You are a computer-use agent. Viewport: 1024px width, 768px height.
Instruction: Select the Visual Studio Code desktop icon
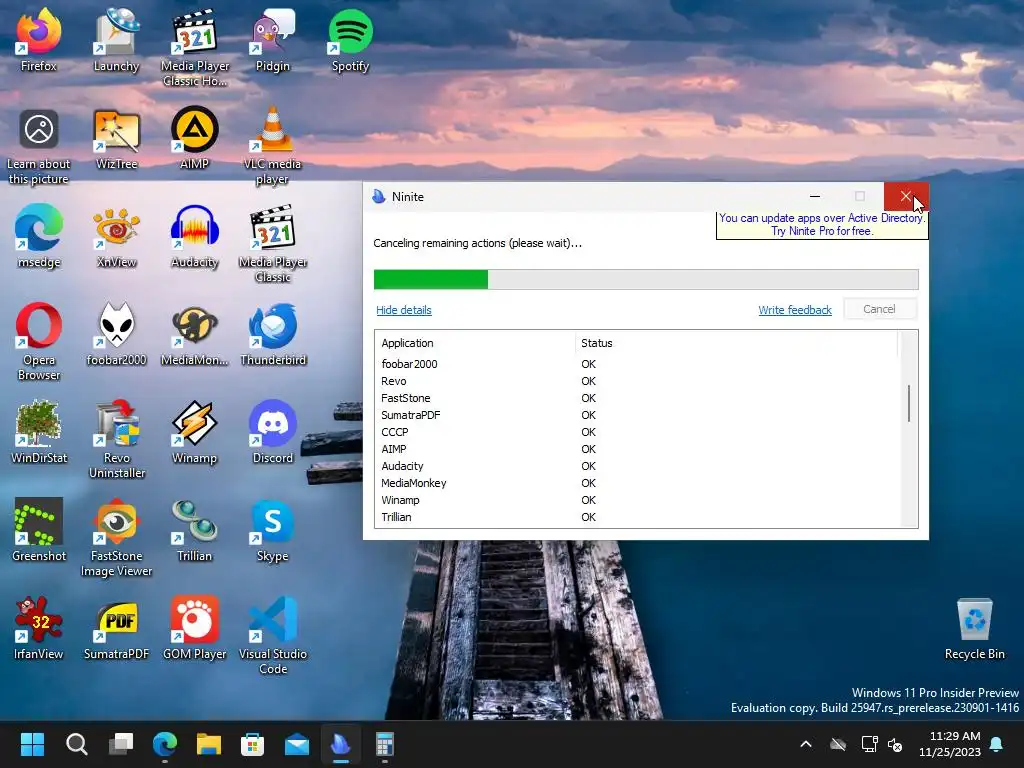pyautogui.click(x=272, y=636)
